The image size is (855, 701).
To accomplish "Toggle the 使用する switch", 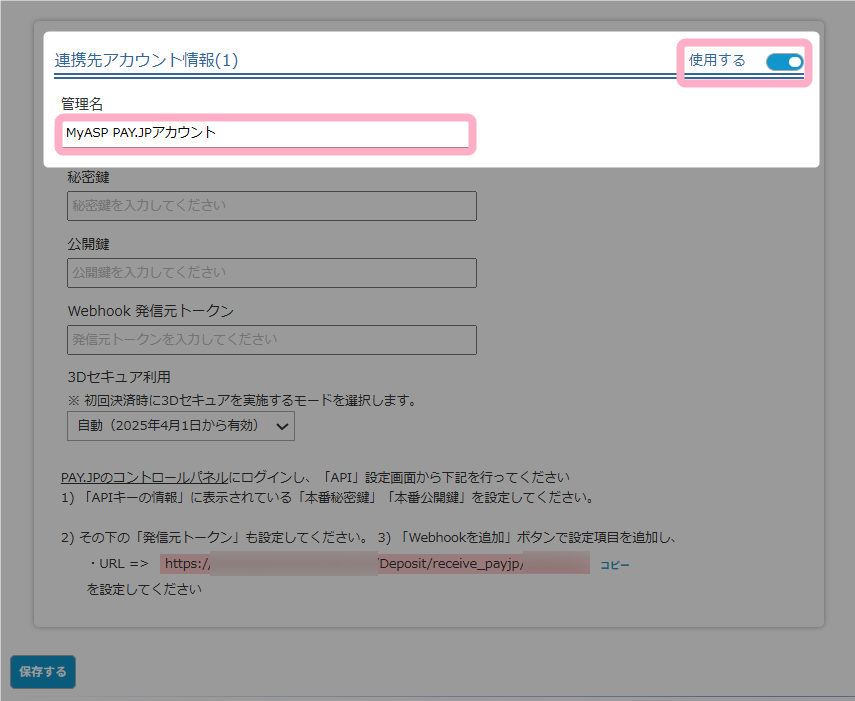I will coord(784,62).
